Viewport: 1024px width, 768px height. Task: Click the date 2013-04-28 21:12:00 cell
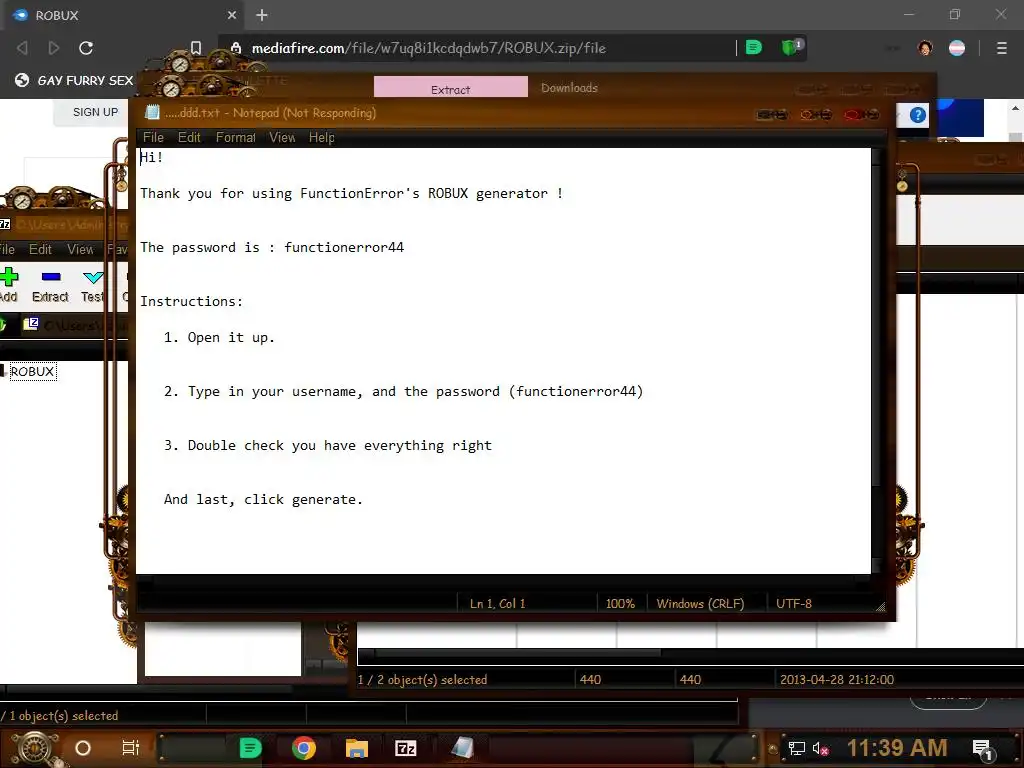tap(837, 679)
